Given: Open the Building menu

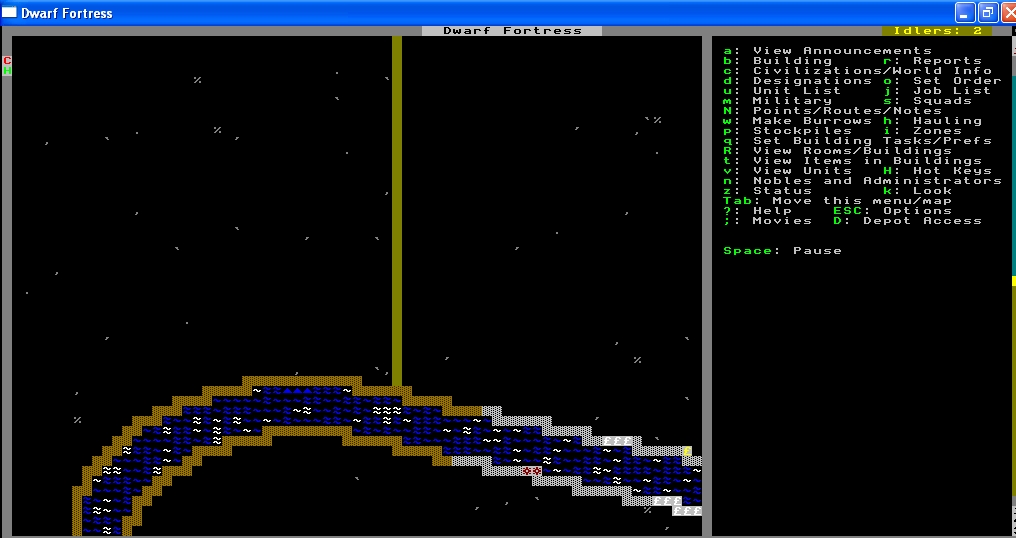Looking at the screenshot, I should pyautogui.click(x=792, y=61).
